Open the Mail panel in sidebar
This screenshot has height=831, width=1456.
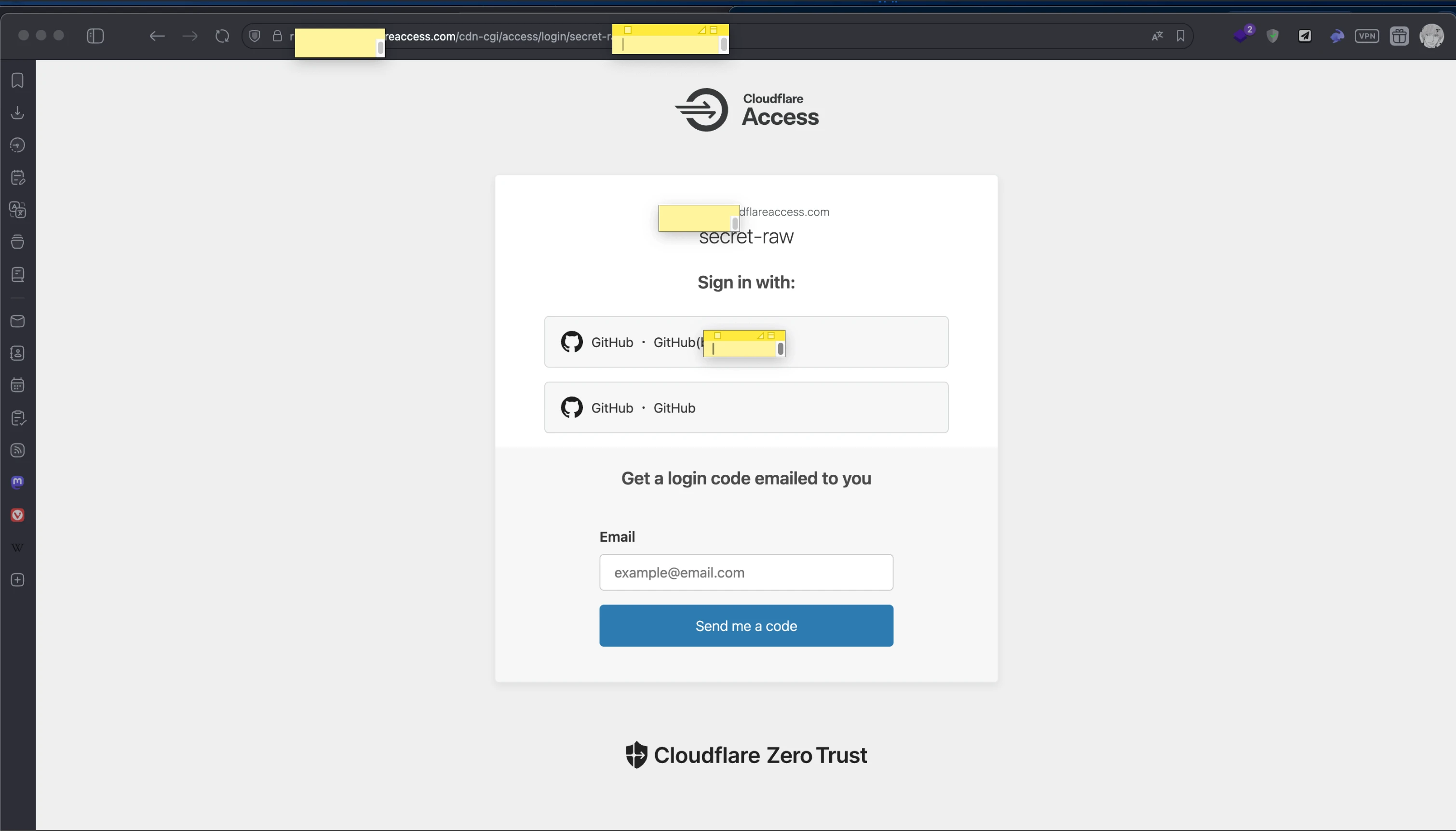point(18,321)
